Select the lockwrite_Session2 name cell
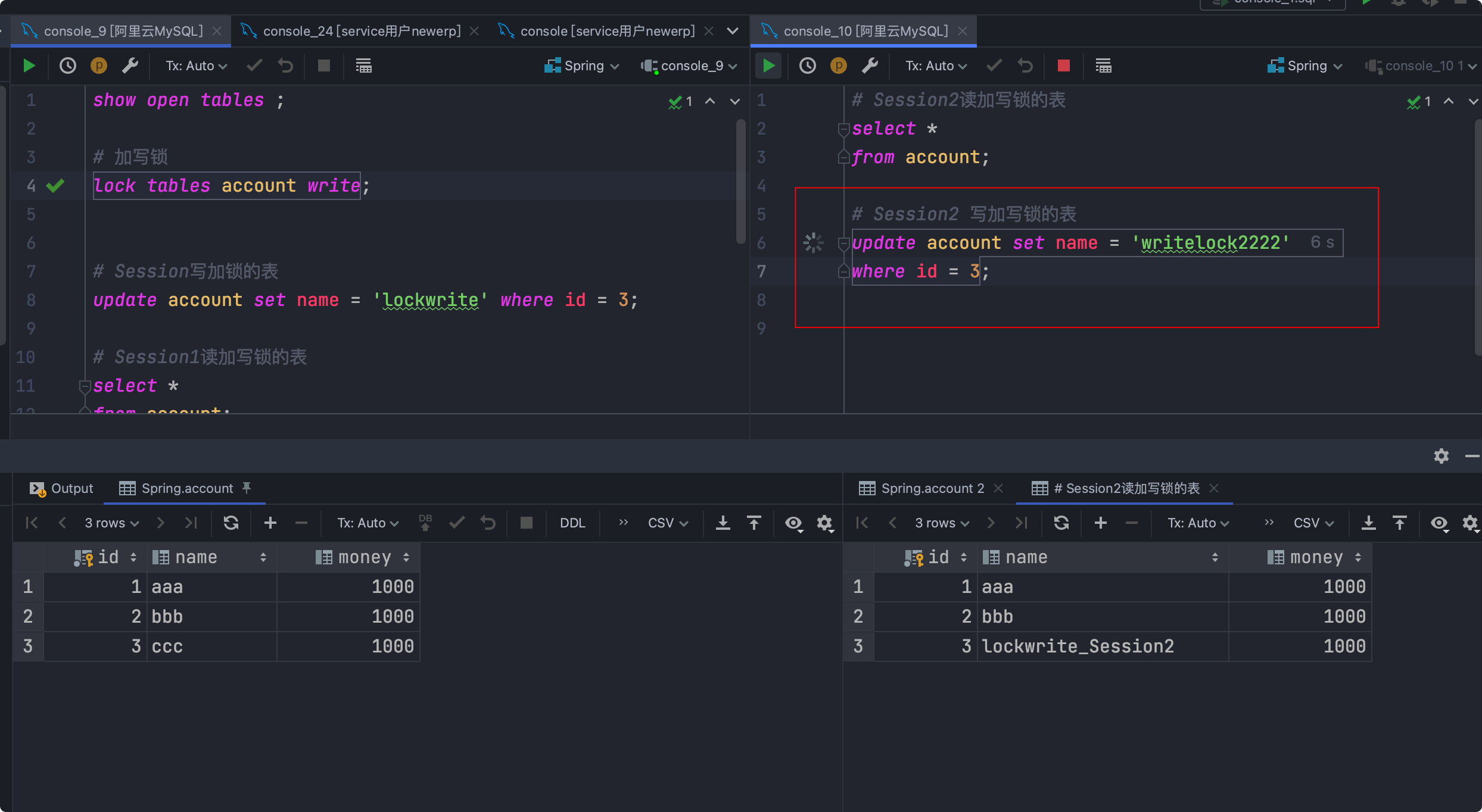The image size is (1482, 812). (1078, 646)
